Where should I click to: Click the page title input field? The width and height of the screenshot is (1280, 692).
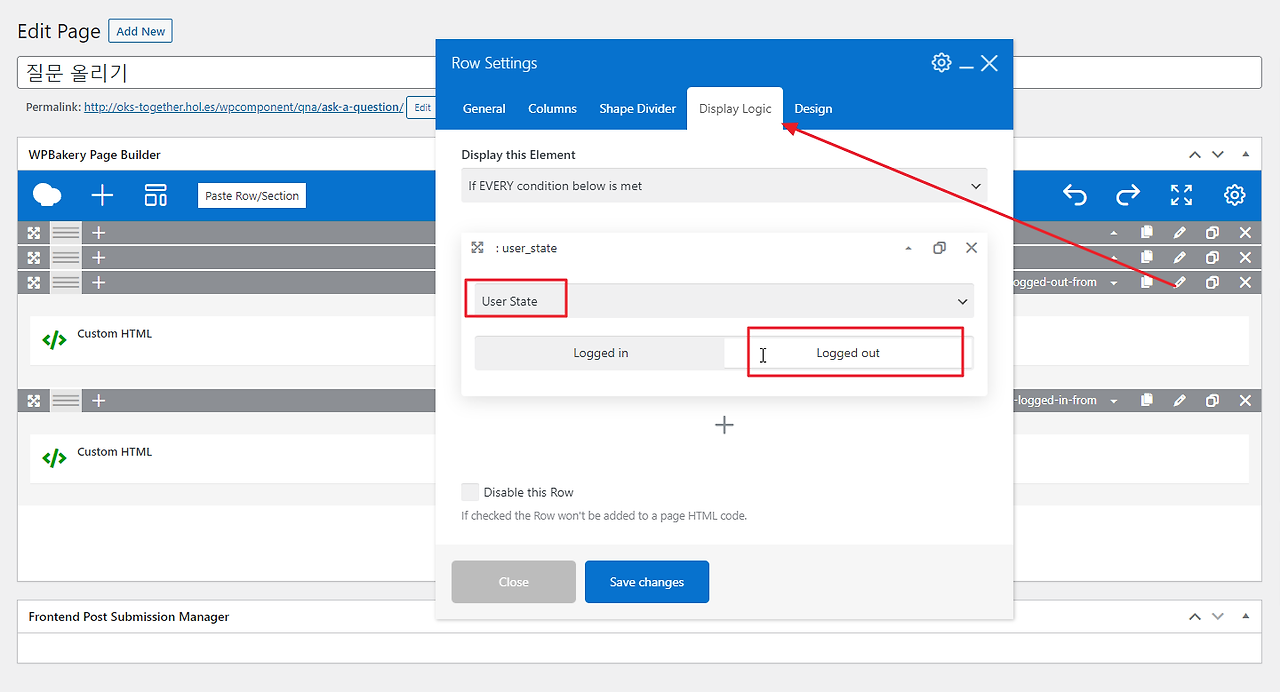point(639,73)
